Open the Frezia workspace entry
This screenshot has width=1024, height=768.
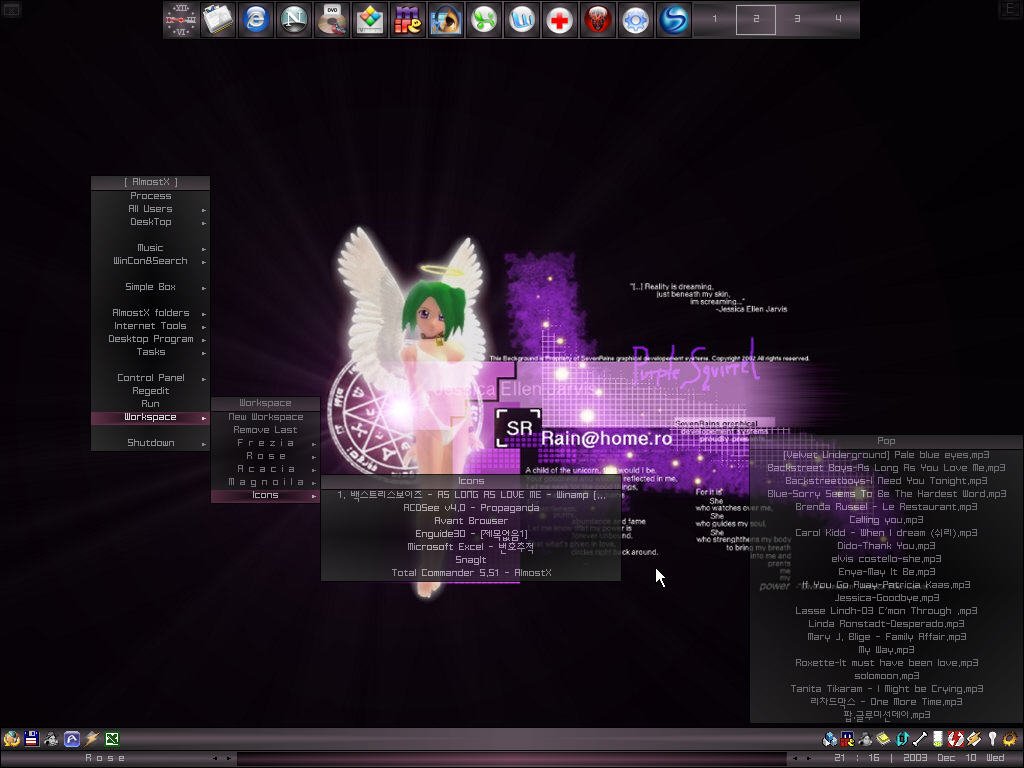[265, 443]
